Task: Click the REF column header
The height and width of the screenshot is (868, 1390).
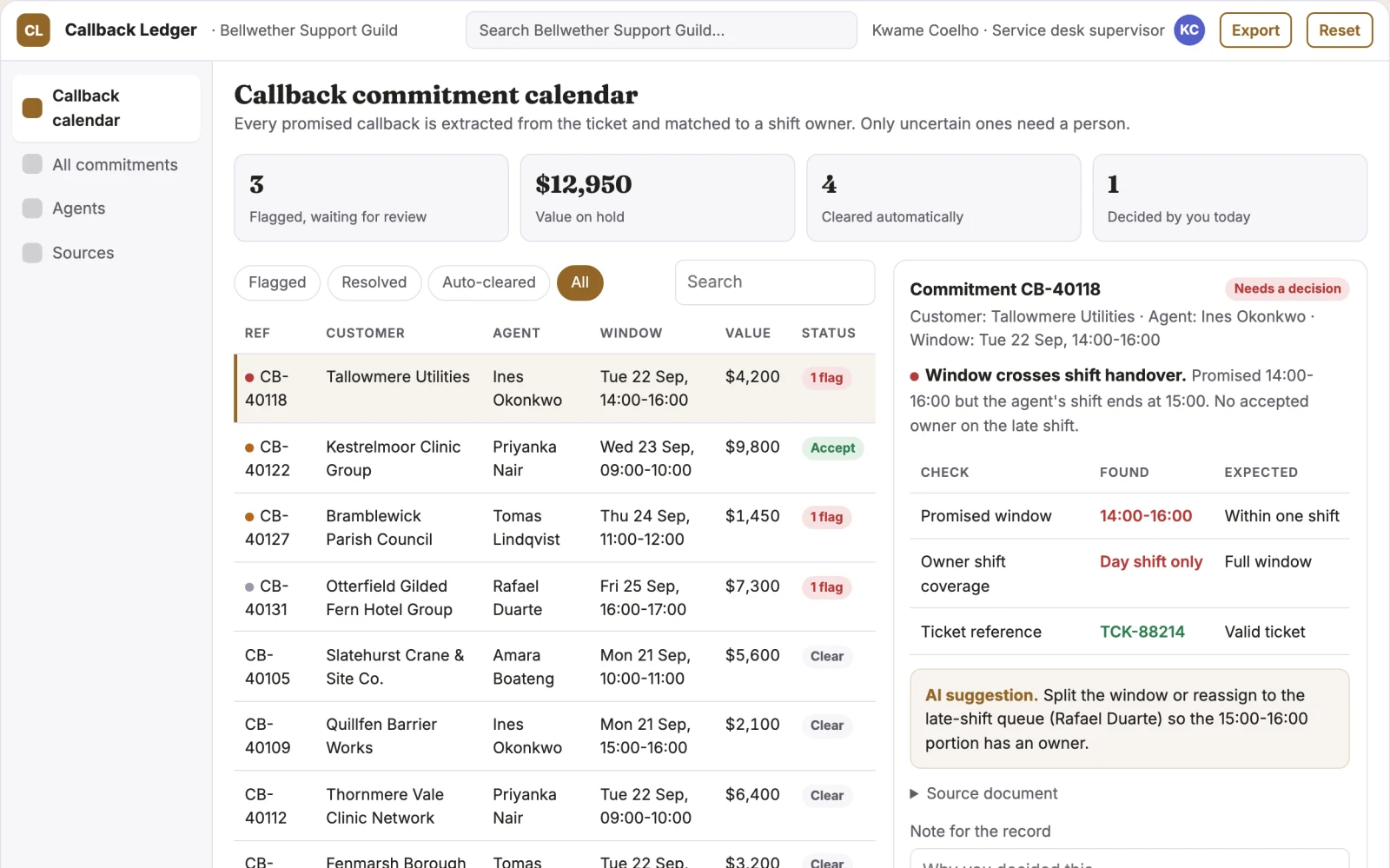Action: tap(257, 333)
